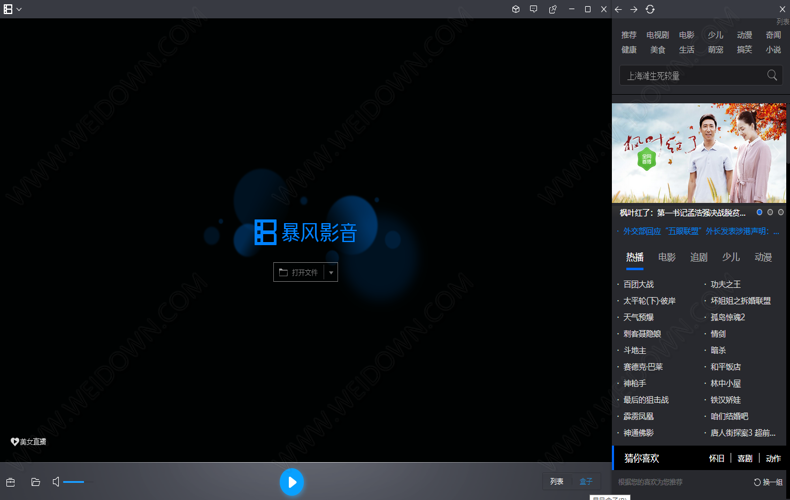790x500 pixels.
Task: Play 神枪手 from the list
Action: point(634,384)
